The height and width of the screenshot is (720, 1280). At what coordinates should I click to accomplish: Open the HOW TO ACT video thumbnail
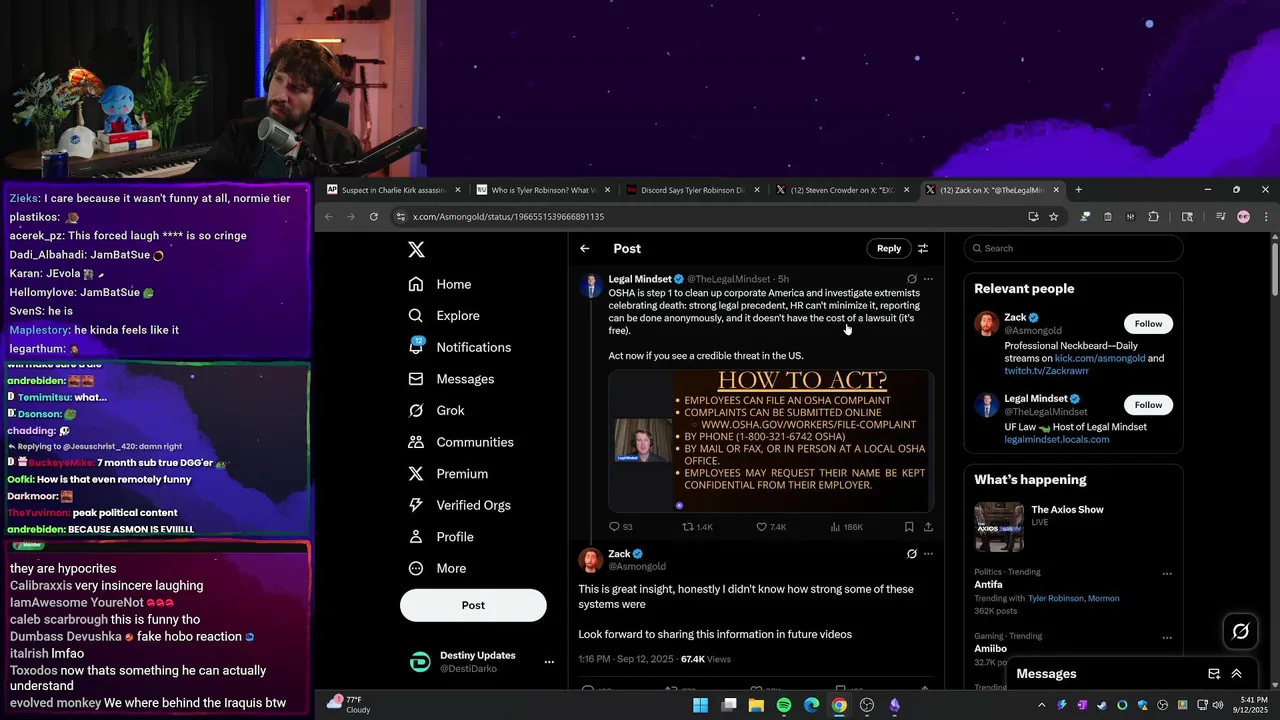pos(771,441)
